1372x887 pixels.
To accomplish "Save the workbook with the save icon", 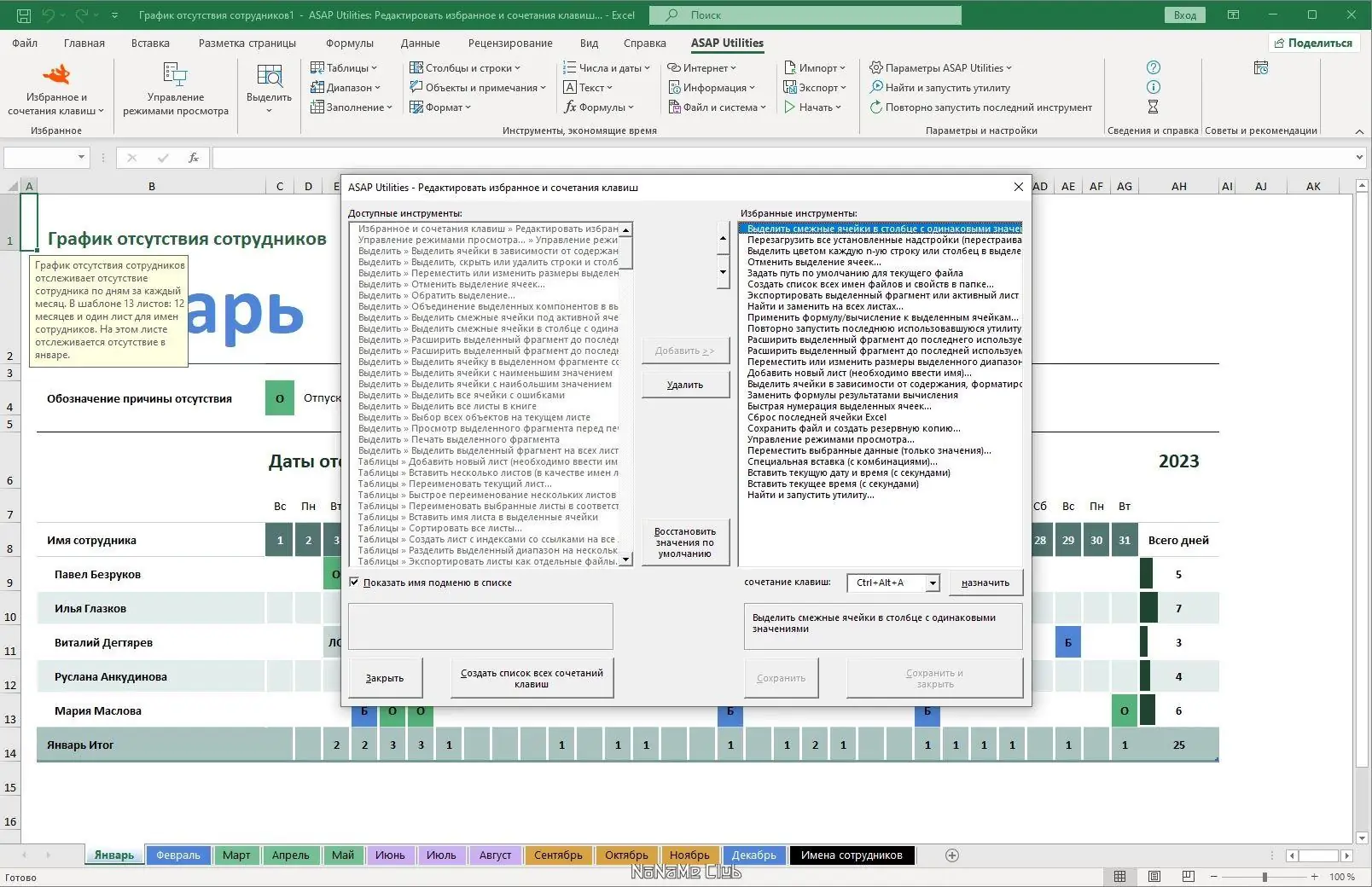I will click(24, 15).
